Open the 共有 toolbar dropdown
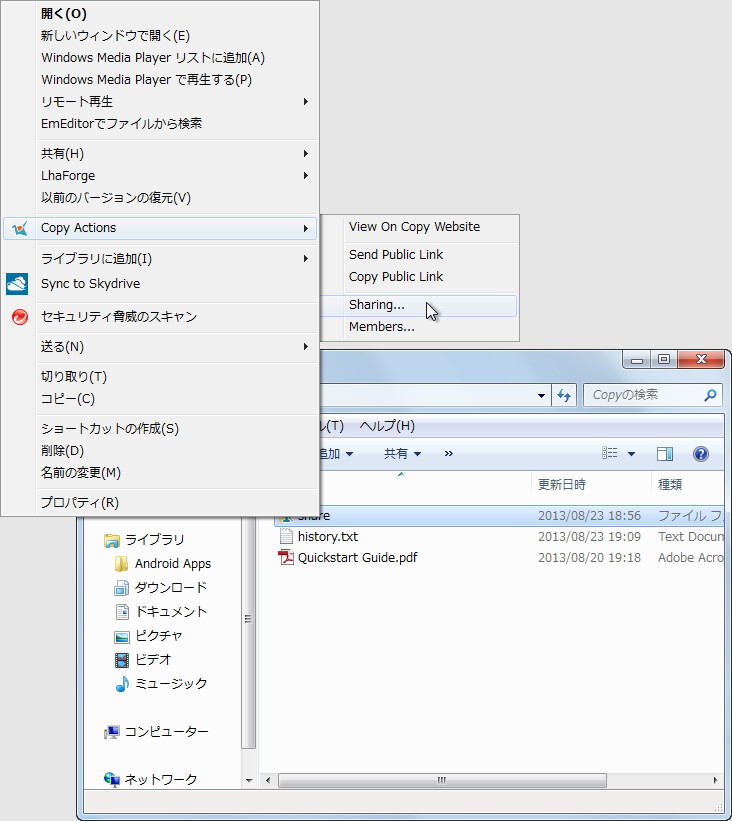The height and width of the screenshot is (821, 732). pos(402,453)
